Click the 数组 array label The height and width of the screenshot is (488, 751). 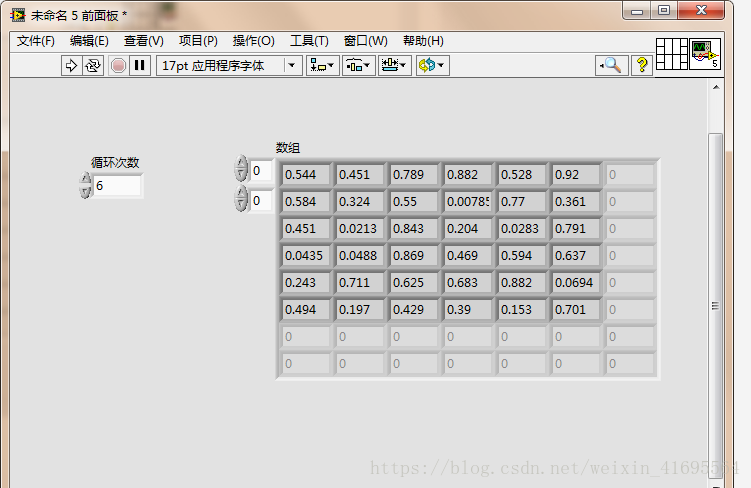click(288, 148)
